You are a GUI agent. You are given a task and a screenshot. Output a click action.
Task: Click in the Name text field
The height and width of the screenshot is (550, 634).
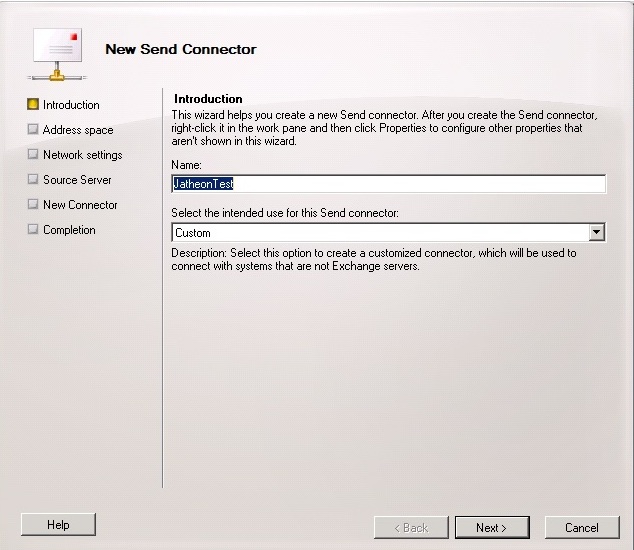389,184
